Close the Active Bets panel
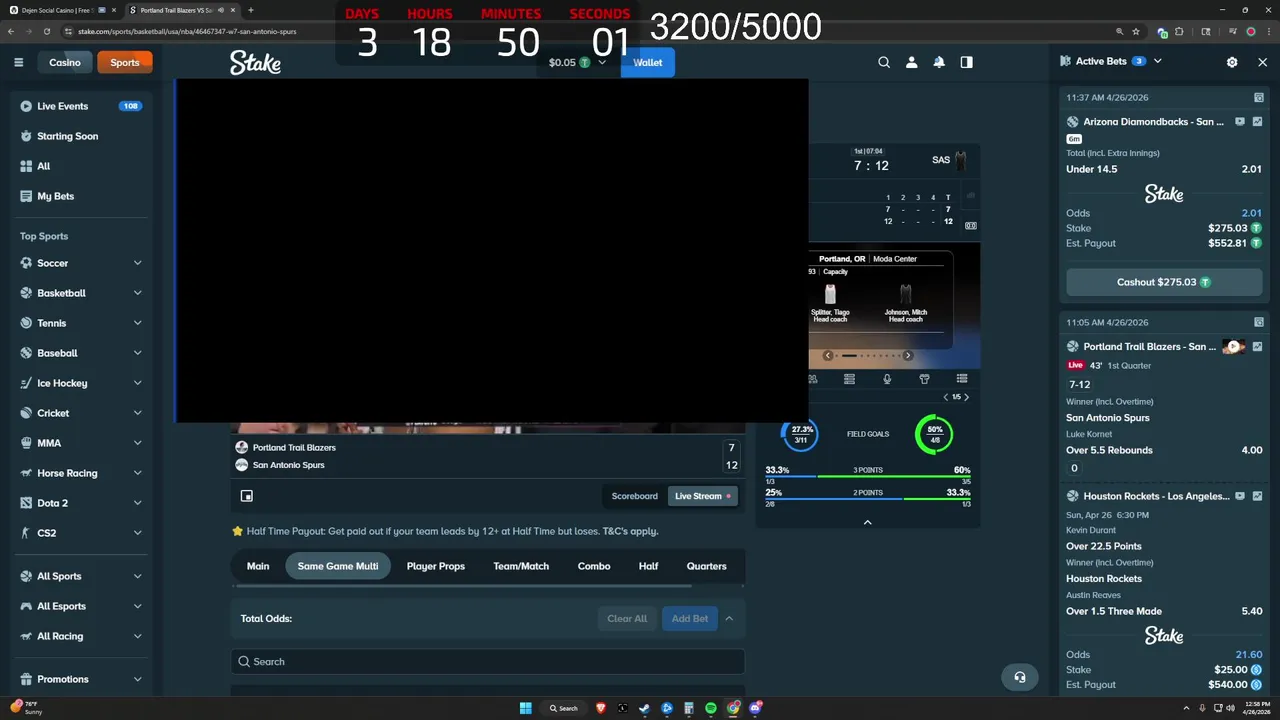Screen dimensions: 1280x720 (x=1262, y=62)
